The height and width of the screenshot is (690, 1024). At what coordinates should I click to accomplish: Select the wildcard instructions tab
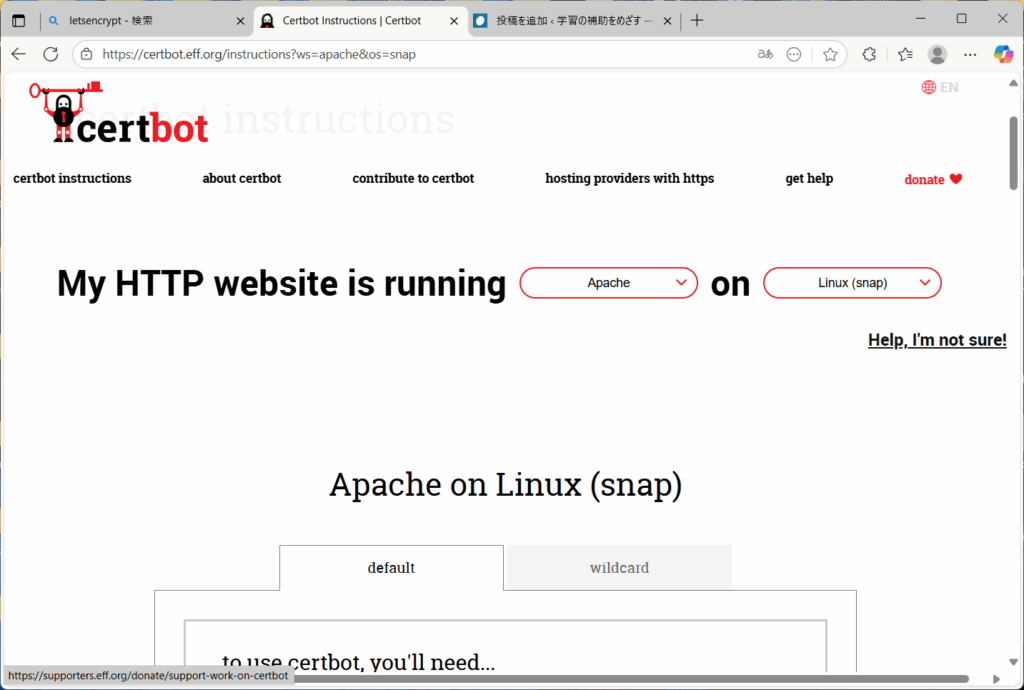pyautogui.click(x=619, y=567)
